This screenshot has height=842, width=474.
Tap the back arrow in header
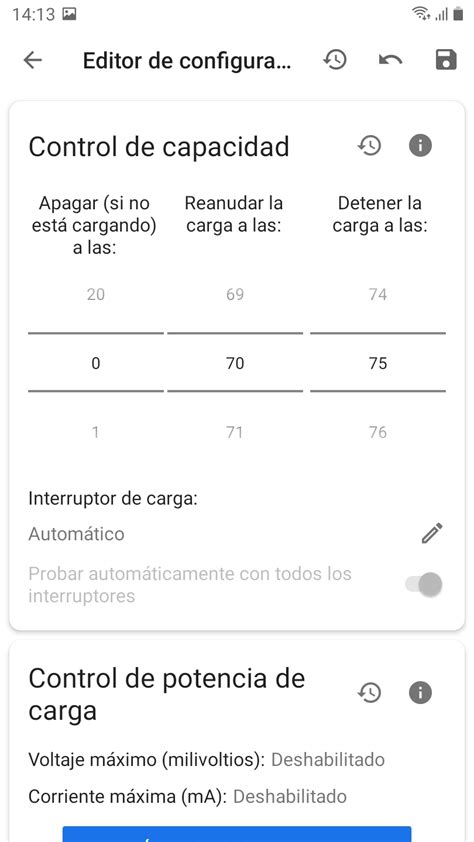pos(32,60)
